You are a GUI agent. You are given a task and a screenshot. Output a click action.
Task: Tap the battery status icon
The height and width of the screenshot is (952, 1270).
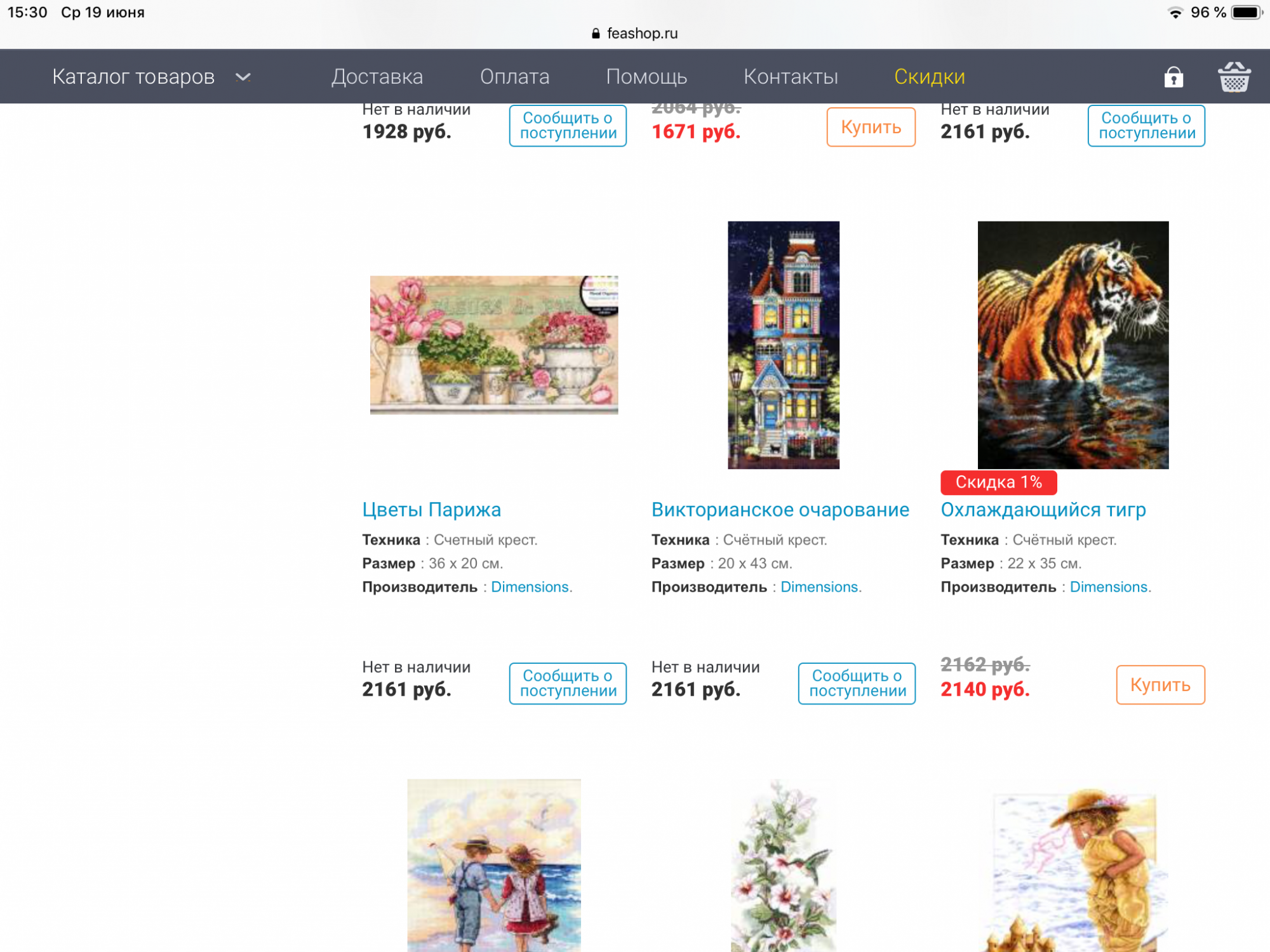pyautogui.click(x=1247, y=13)
